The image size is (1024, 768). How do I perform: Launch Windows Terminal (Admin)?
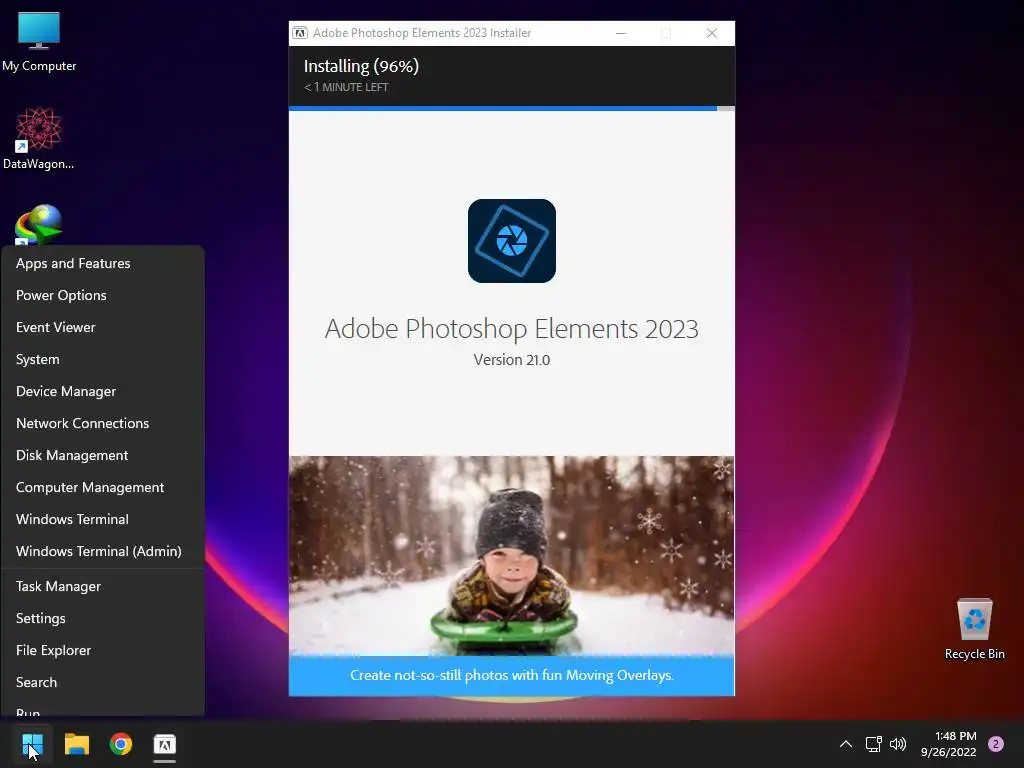(103, 551)
